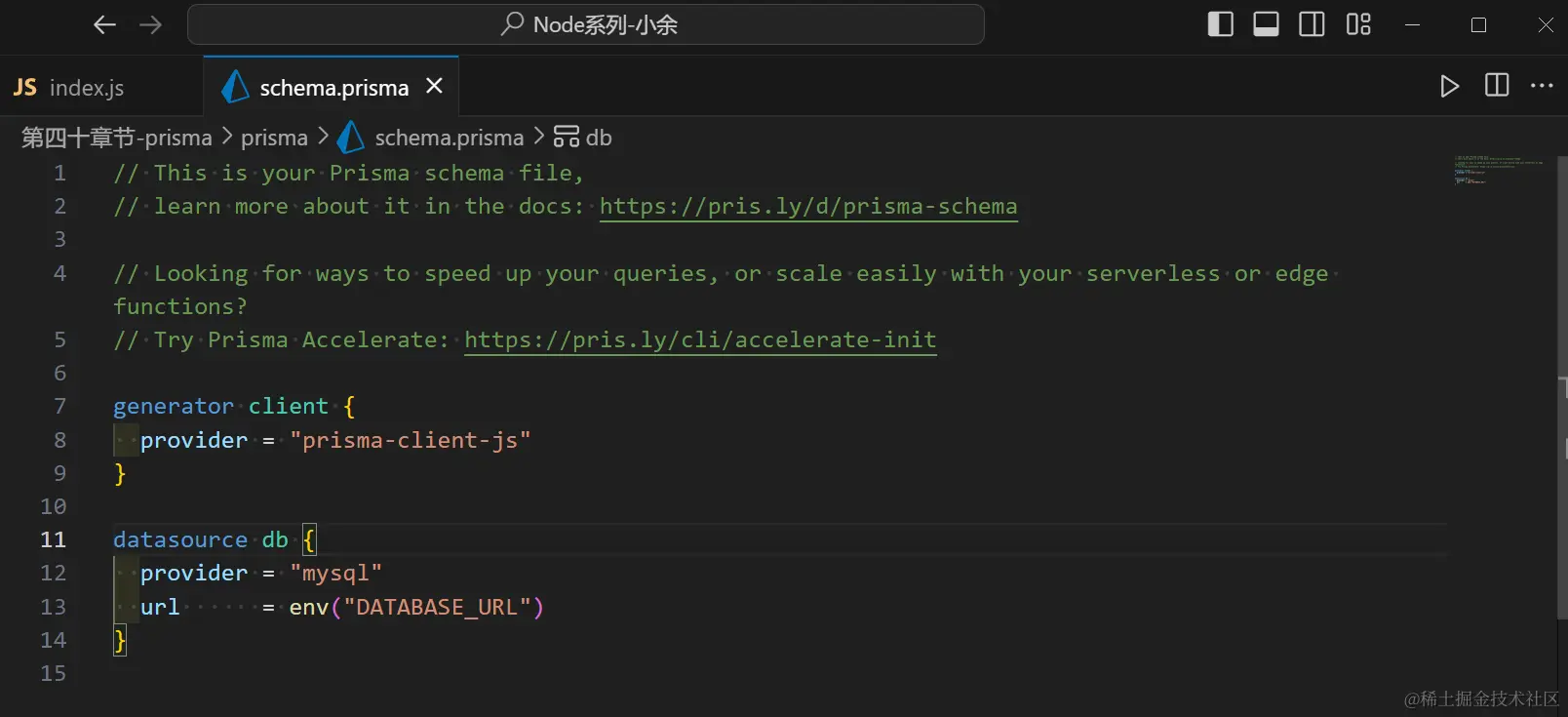Toggle the secondary side bar icon

tap(1312, 24)
